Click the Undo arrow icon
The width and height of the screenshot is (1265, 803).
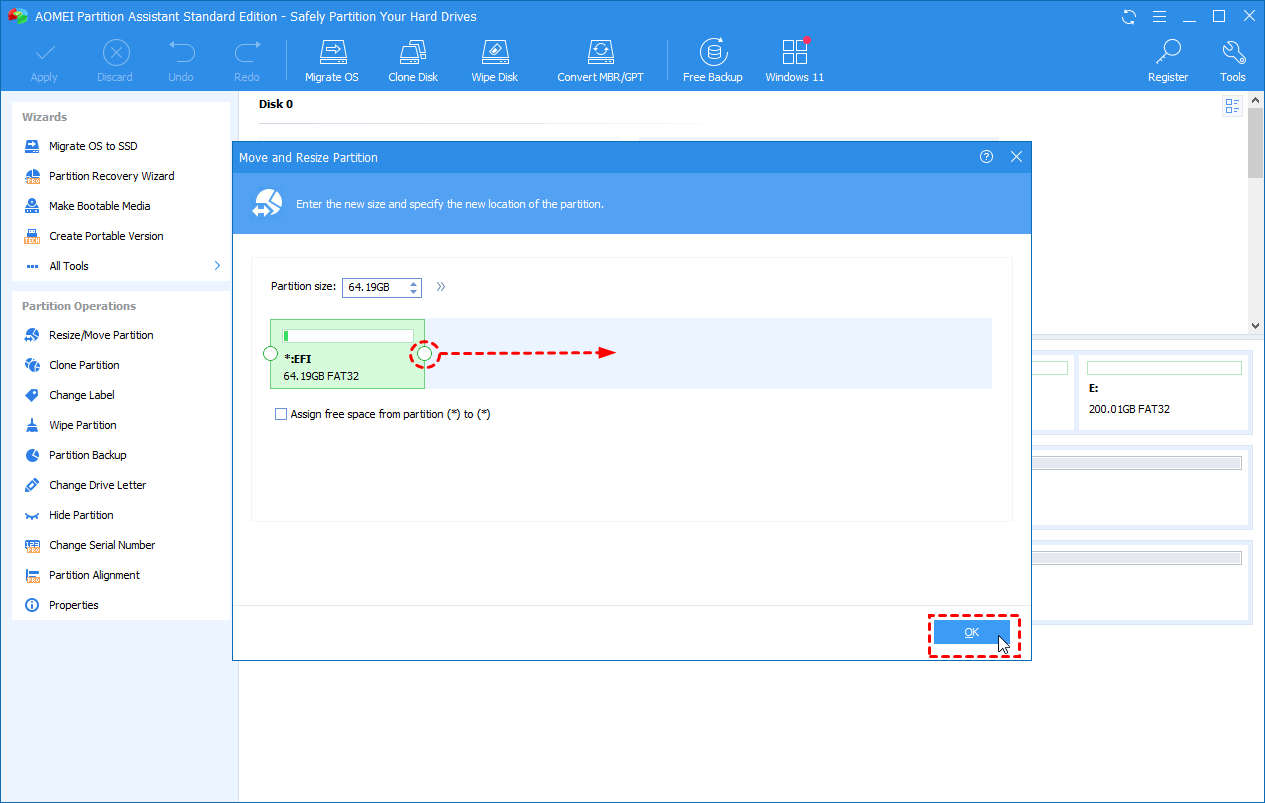click(181, 52)
